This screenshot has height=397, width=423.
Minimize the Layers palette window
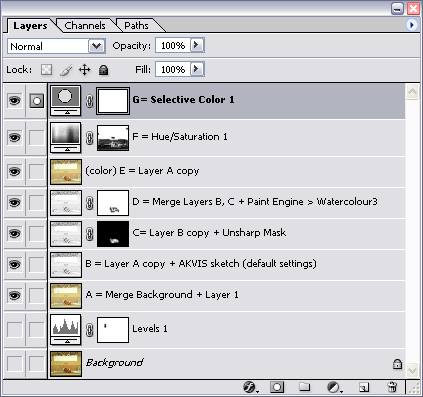pos(397,8)
